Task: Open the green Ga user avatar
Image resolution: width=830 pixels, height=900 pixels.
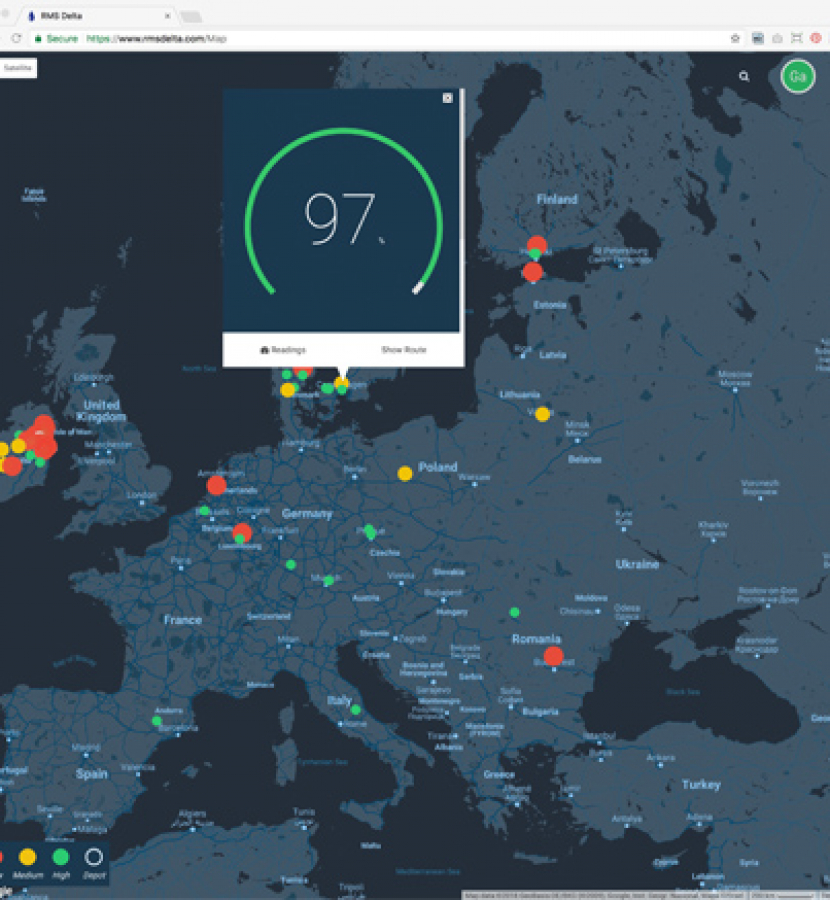Action: coord(798,76)
